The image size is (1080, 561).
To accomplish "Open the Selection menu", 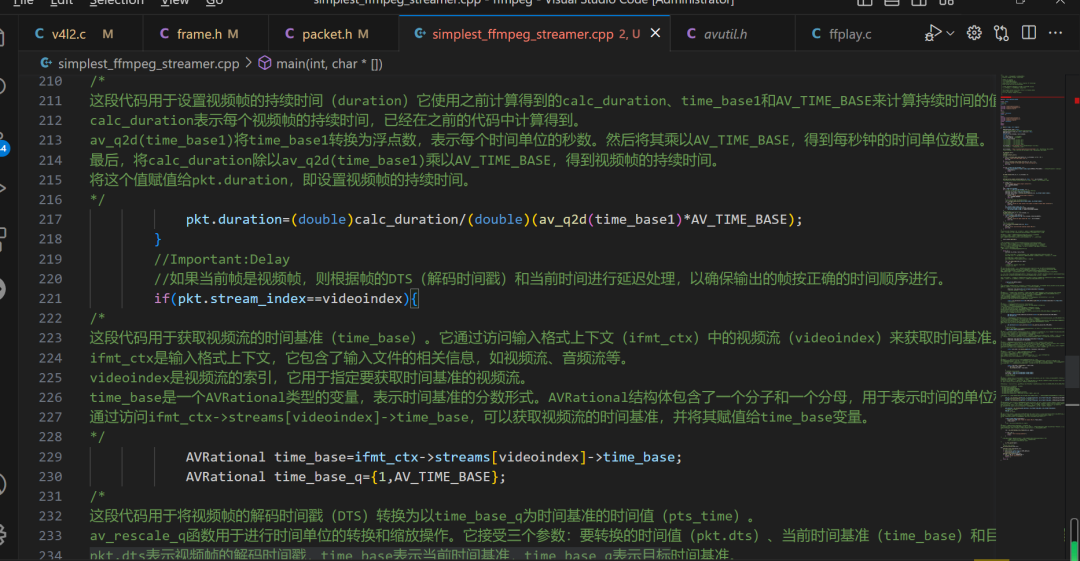I will pos(117,3).
